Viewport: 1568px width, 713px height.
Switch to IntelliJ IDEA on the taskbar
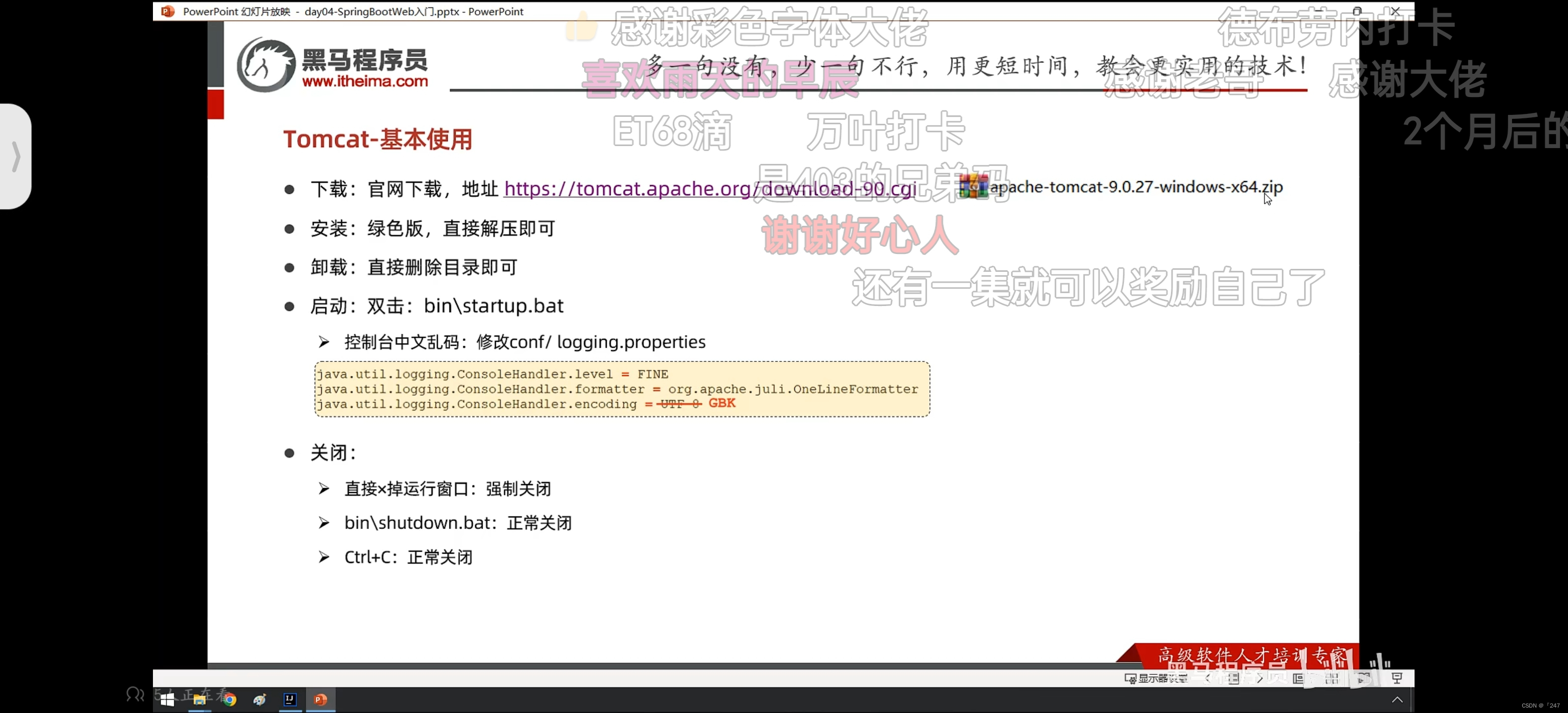pos(291,700)
